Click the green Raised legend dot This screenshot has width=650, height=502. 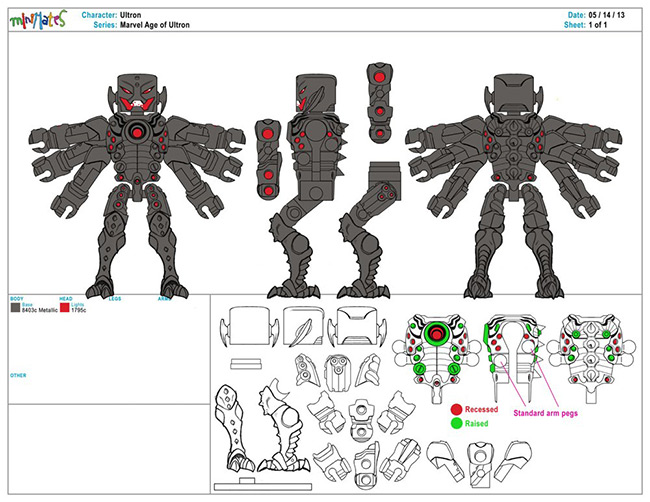click(x=456, y=423)
